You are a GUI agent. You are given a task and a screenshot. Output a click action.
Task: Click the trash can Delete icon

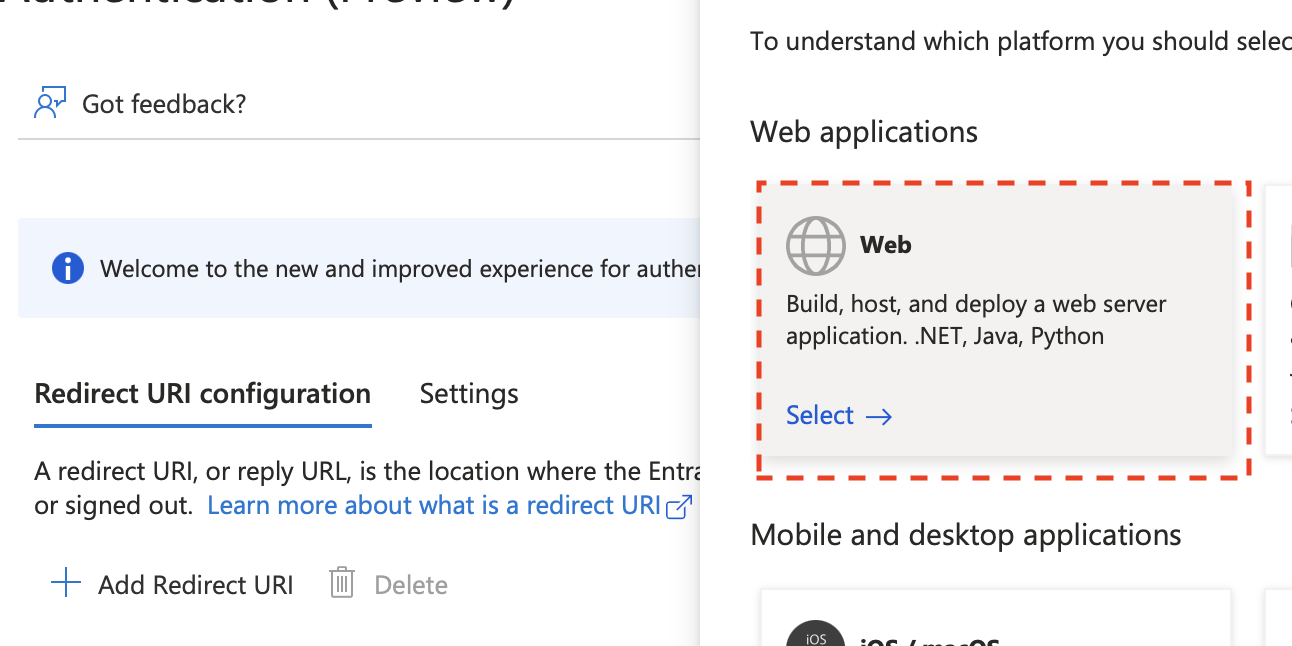coord(342,584)
